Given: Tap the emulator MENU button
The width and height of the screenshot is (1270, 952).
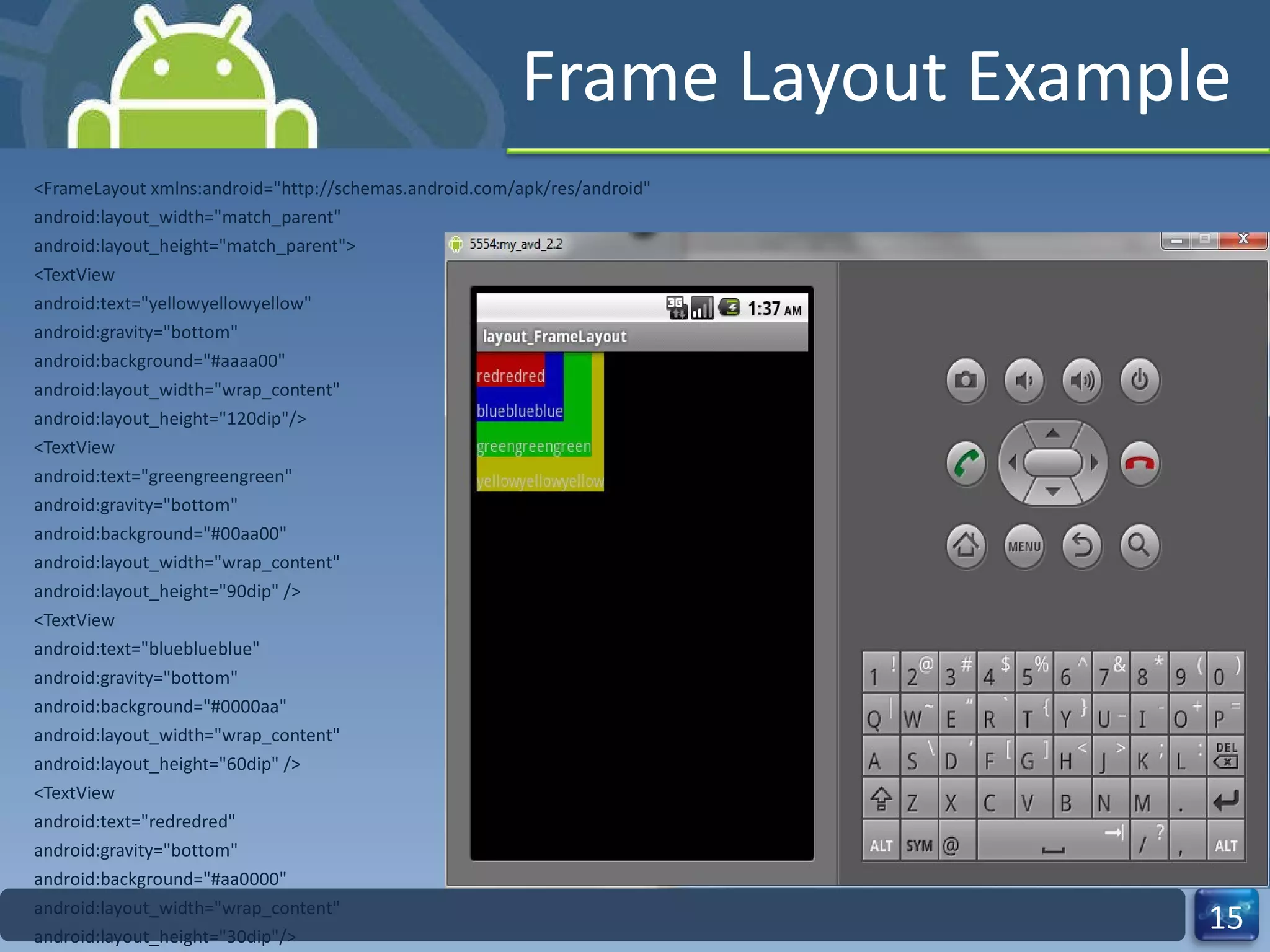Looking at the screenshot, I should [x=1024, y=546].
